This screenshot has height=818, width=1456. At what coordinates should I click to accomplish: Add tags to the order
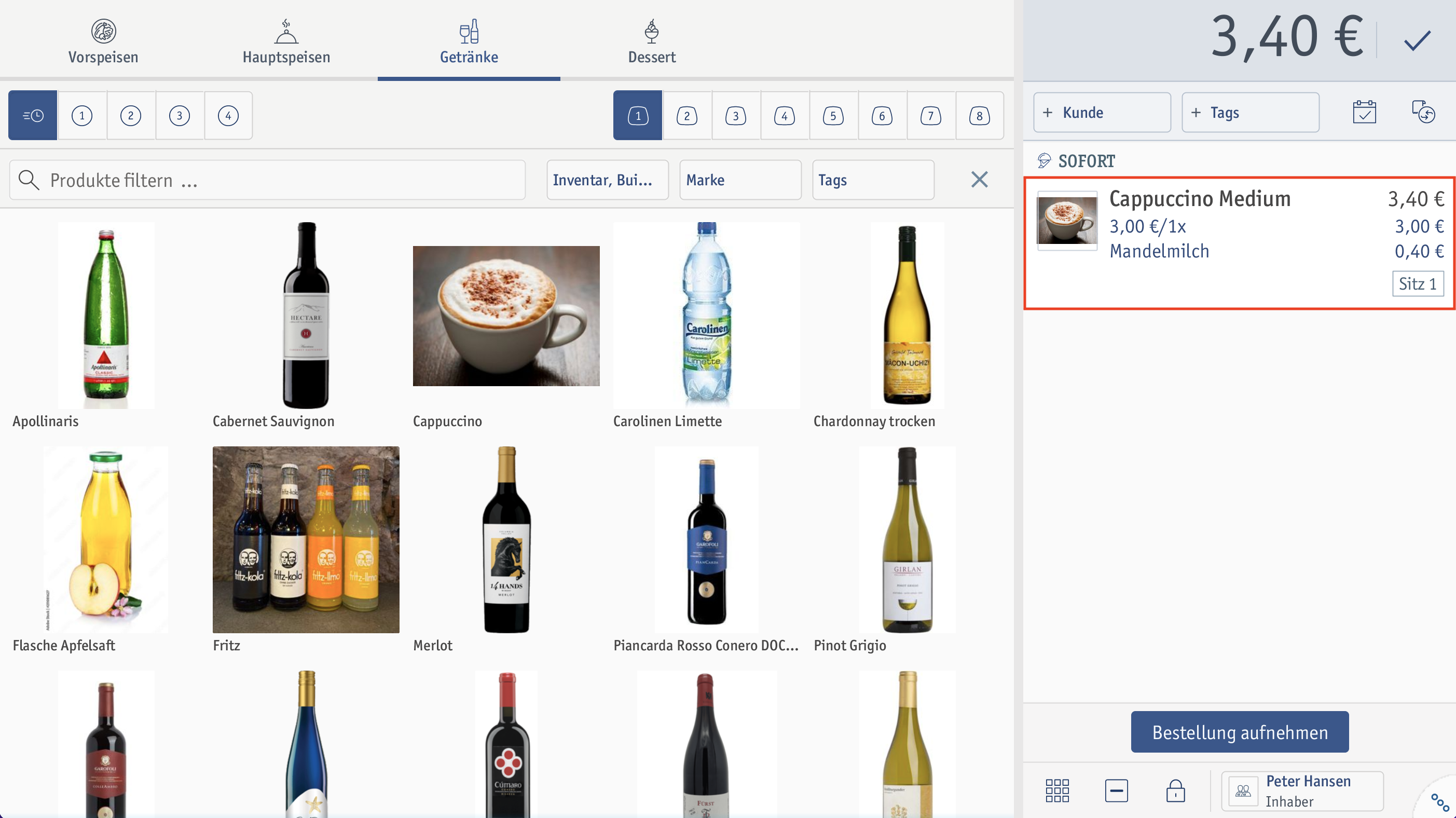point(1251,113)
